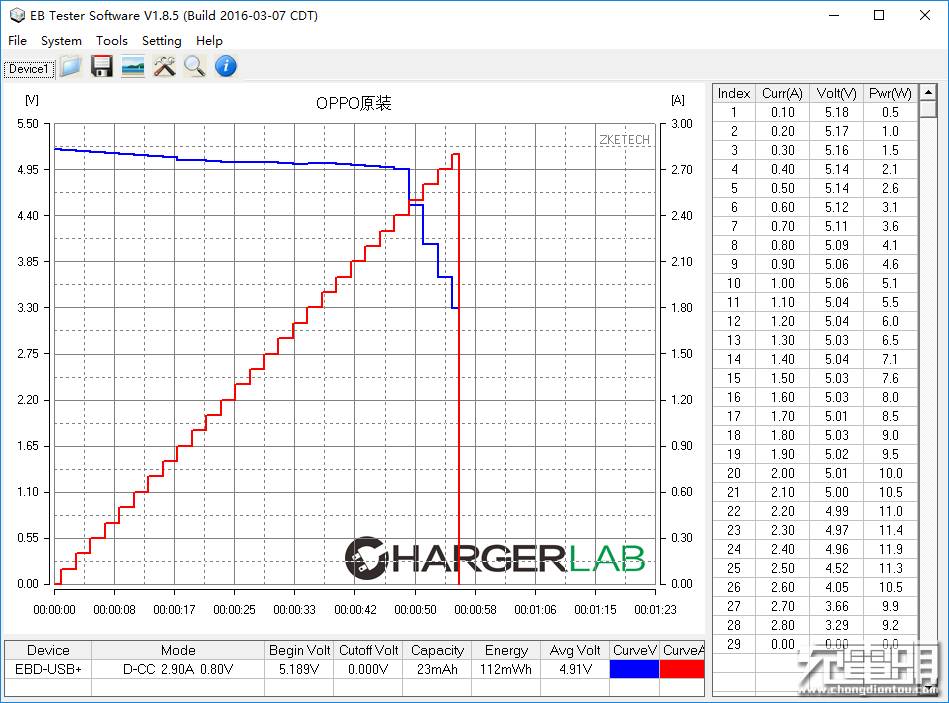Click the current axis label 3.00
The width and height of the screenshot is (949, 703).
click(x=682, y=124)
